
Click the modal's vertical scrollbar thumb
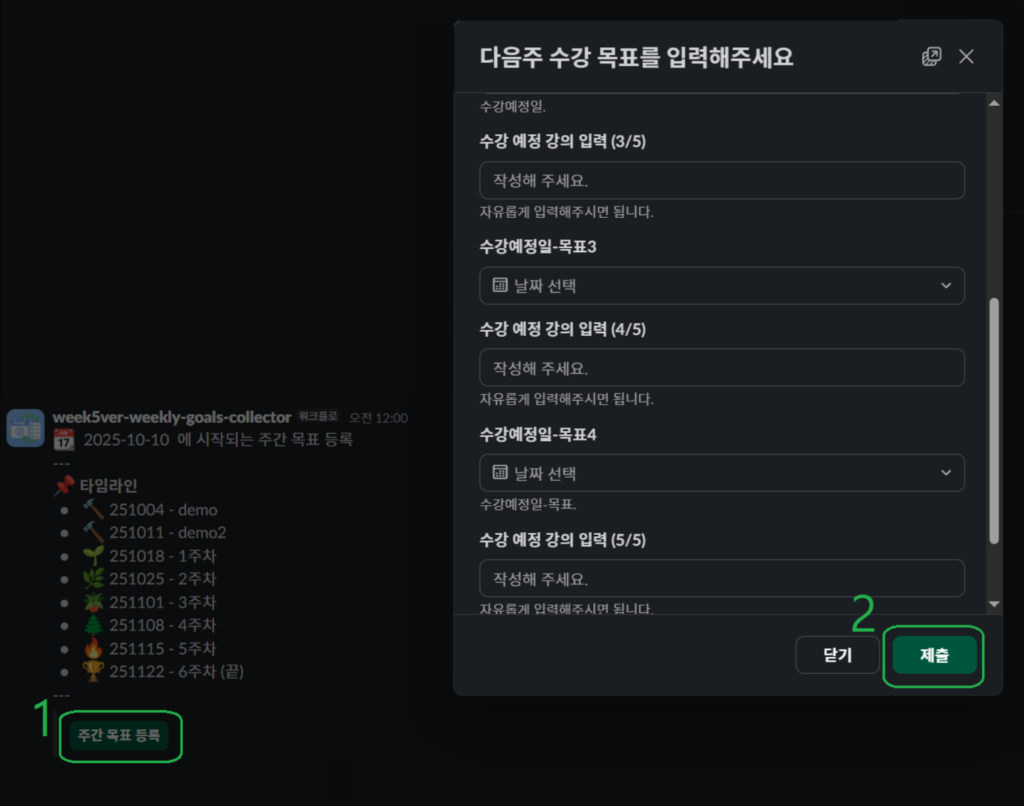coord(993,420)
